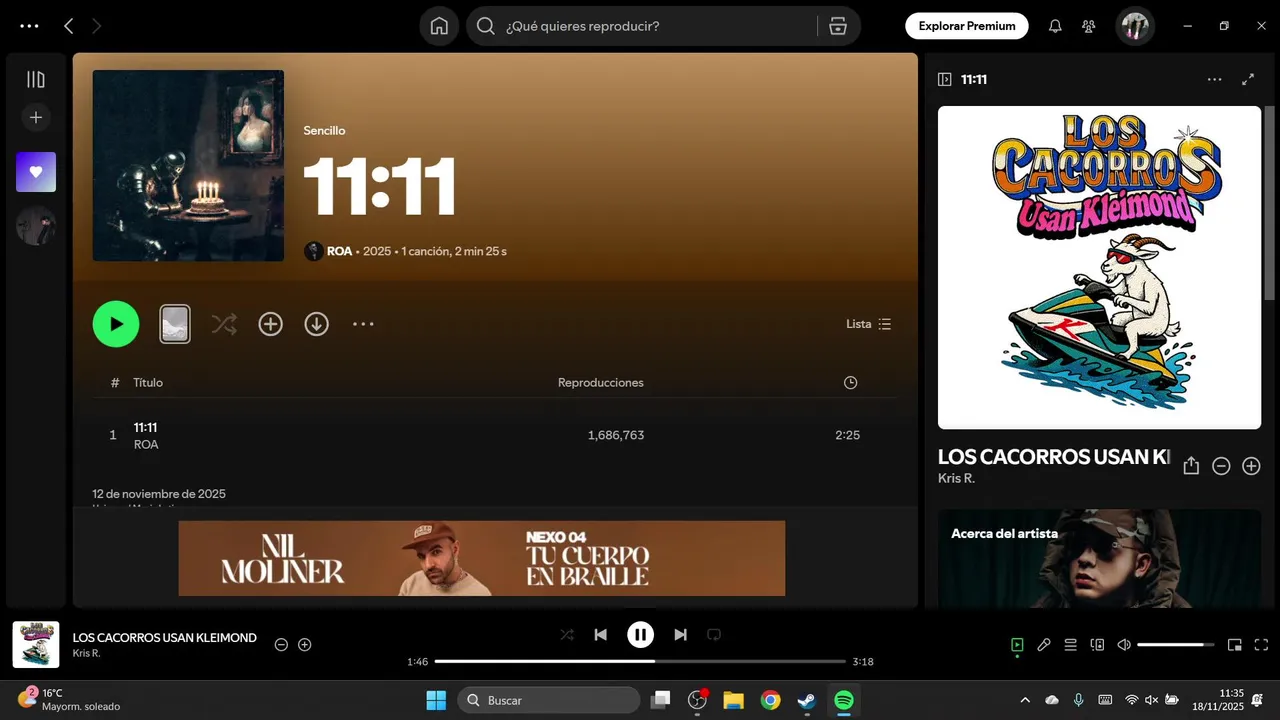Open the notifications bell
Image resolution: width=1280 pixels, height=720 pixels.
pos(1055,26)
